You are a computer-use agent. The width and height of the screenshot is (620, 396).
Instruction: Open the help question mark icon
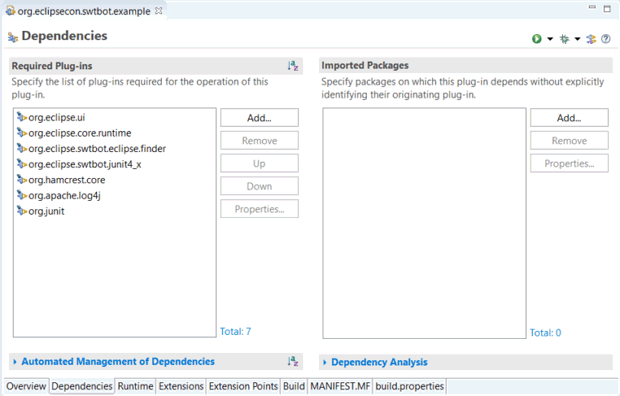click(x=606, y=39)
